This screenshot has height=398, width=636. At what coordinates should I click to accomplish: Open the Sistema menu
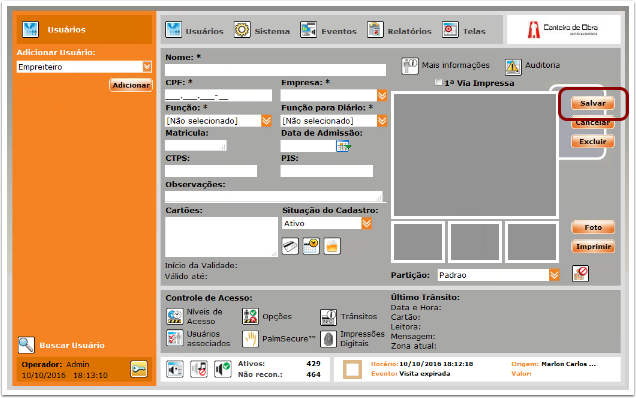[x=262, y=30]
